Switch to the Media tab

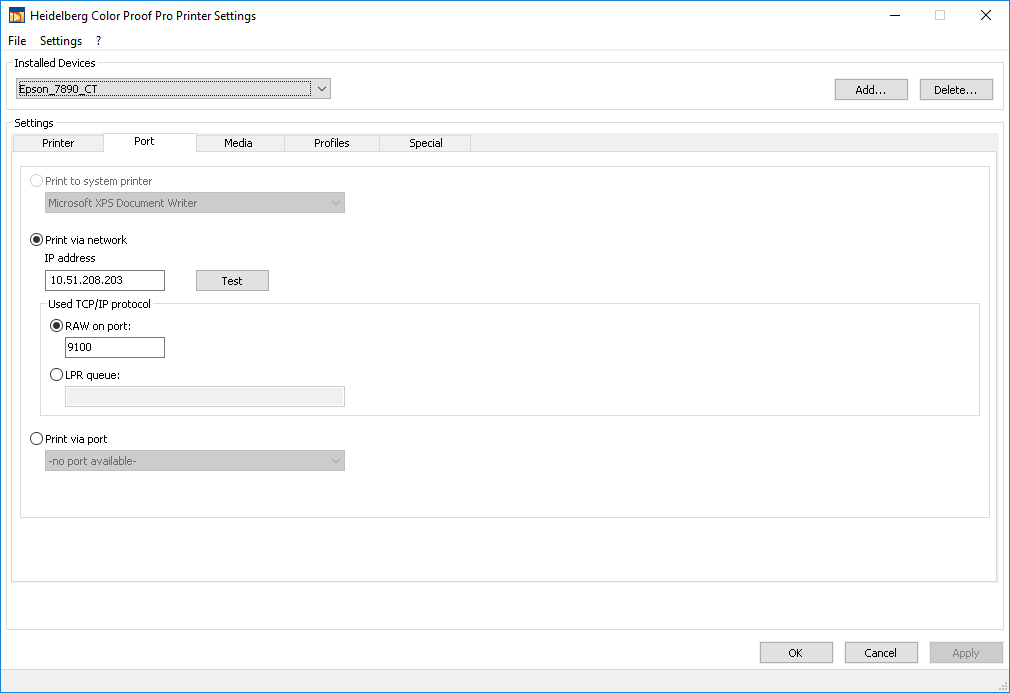click(x=238, y=143)
